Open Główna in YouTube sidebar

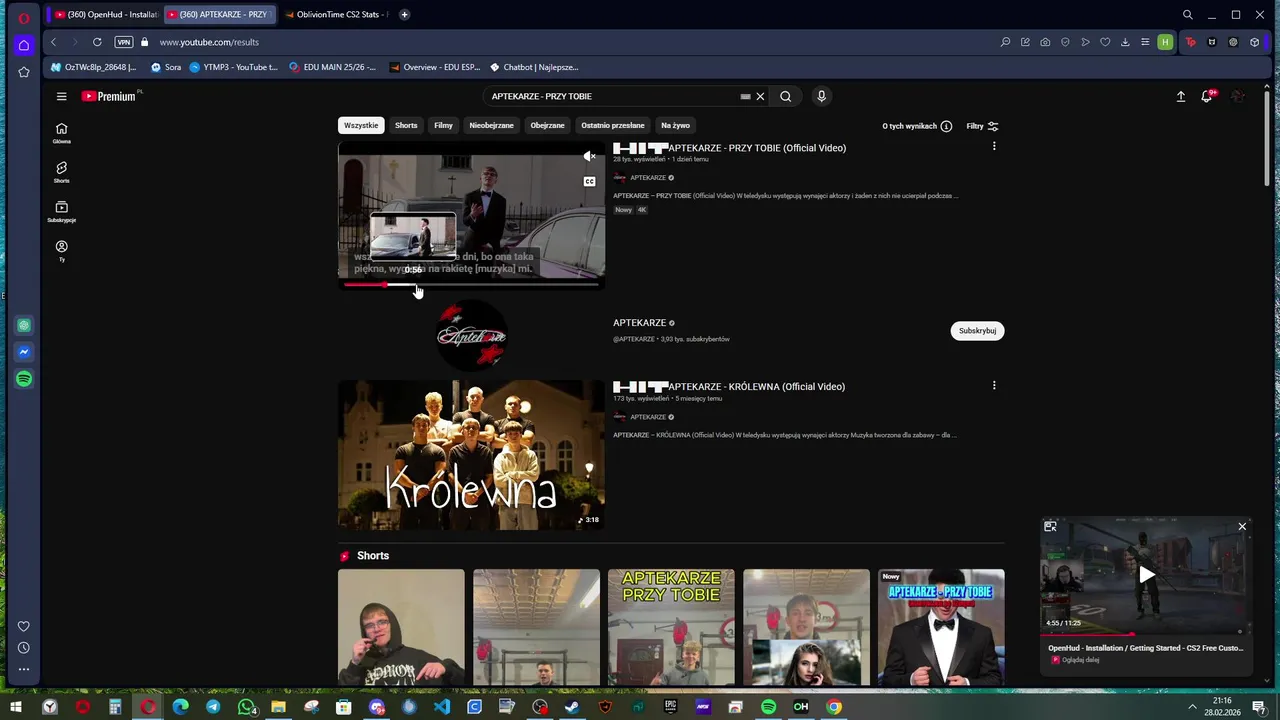tap(61, 133)
